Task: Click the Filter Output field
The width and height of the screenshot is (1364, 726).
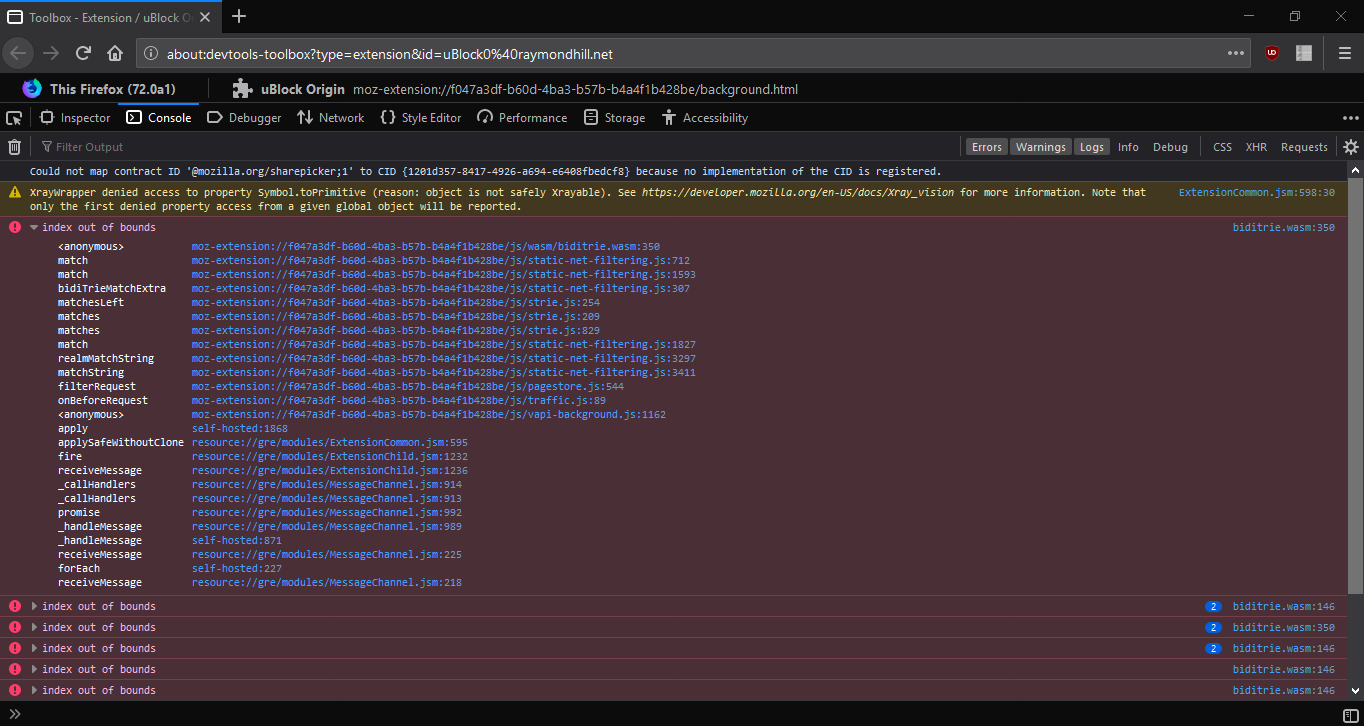Action: click(x=495, y=147)
